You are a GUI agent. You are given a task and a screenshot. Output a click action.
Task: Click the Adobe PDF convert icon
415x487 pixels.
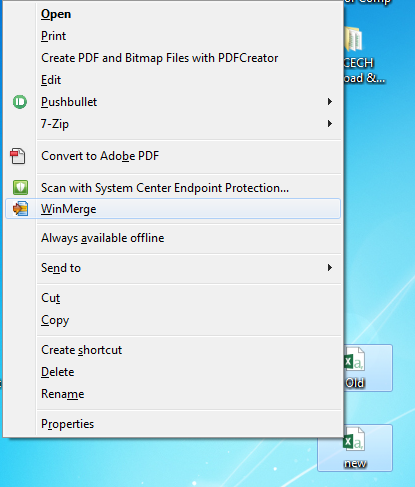tap(18, 156)
